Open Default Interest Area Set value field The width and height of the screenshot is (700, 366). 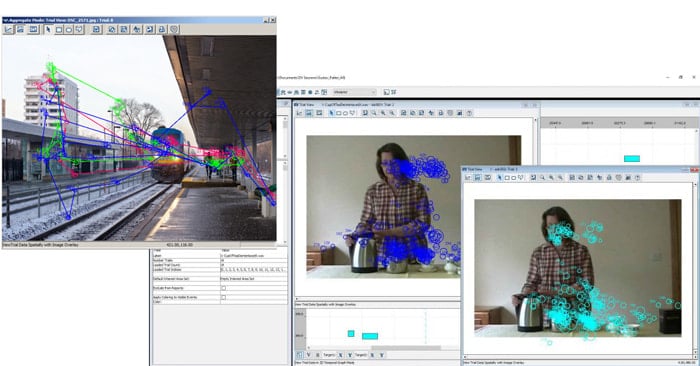253,279
